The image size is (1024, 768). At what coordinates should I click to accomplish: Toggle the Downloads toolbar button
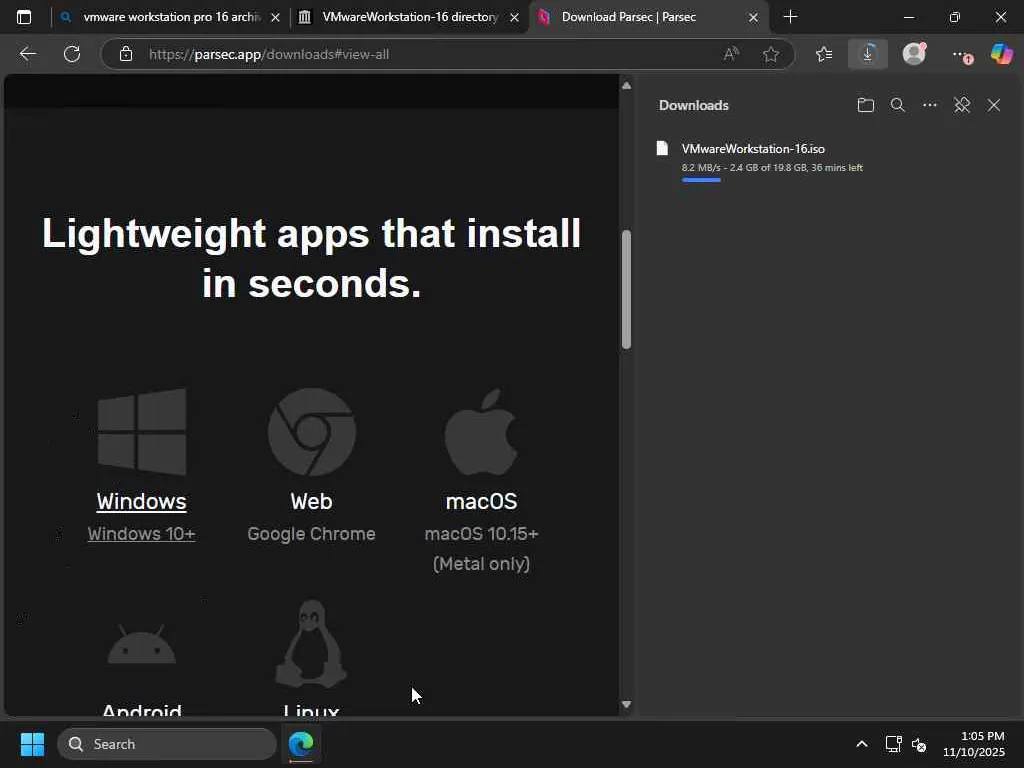point(867,54)
